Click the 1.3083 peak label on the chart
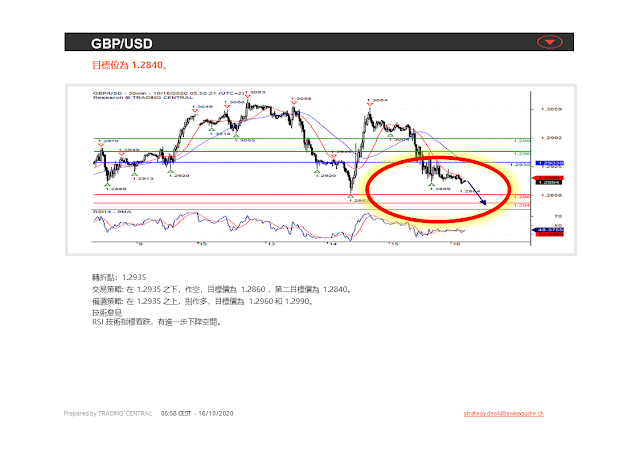This screenshot has width=639, height=452. tap(255, 93)
